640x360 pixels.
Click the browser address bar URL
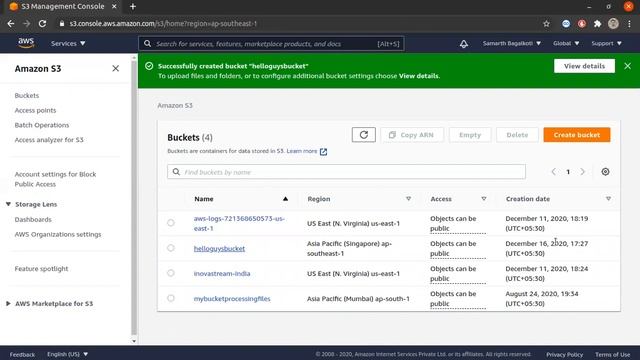[163, 24]
